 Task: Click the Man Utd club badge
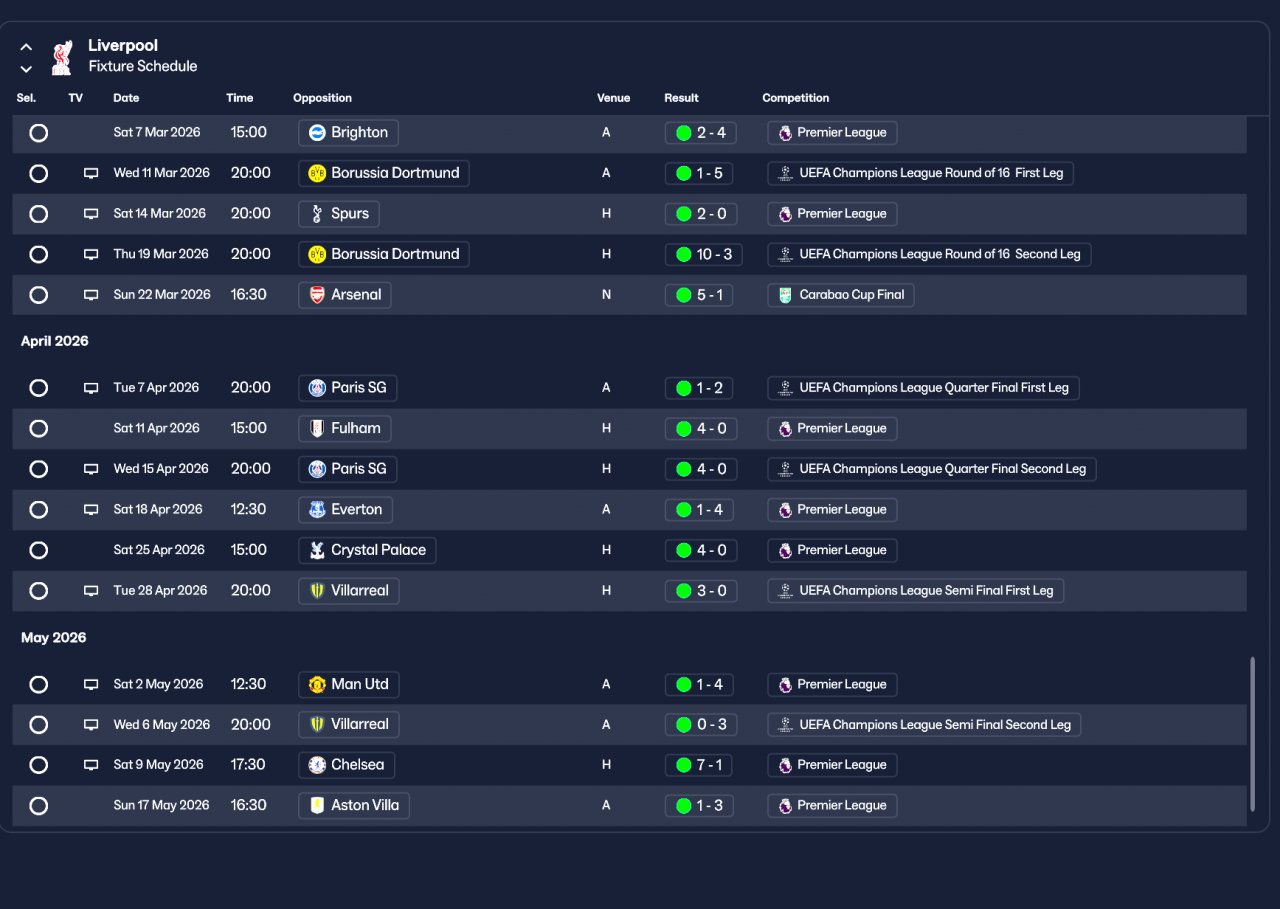point(317,685)
